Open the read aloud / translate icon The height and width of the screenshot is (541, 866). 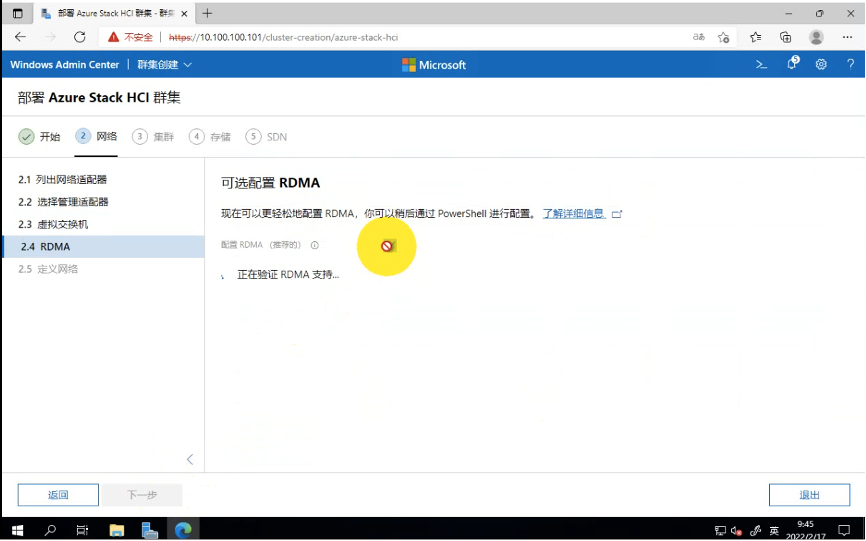tap(699, 37)
